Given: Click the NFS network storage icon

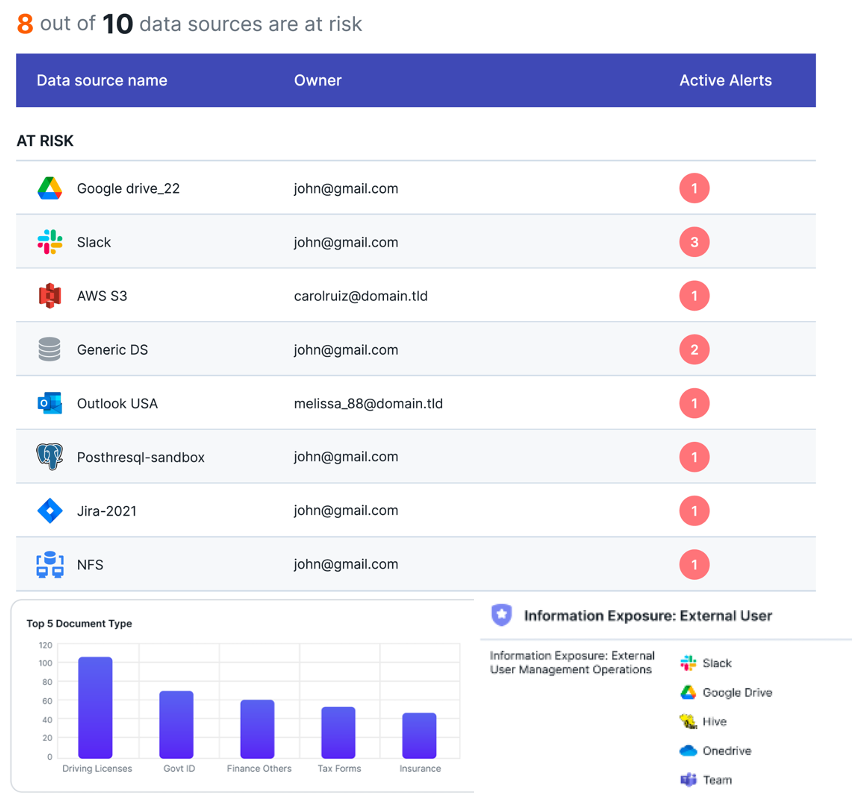Looking at the screenshot, I should [x=50, y=565].
